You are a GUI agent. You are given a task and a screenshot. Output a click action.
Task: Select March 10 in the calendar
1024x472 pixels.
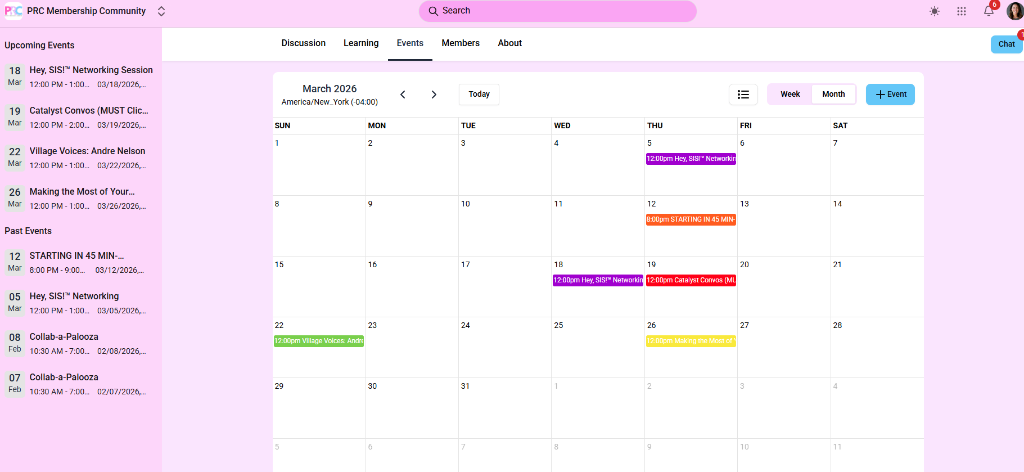pyautogui.click(x=504, y=225)
